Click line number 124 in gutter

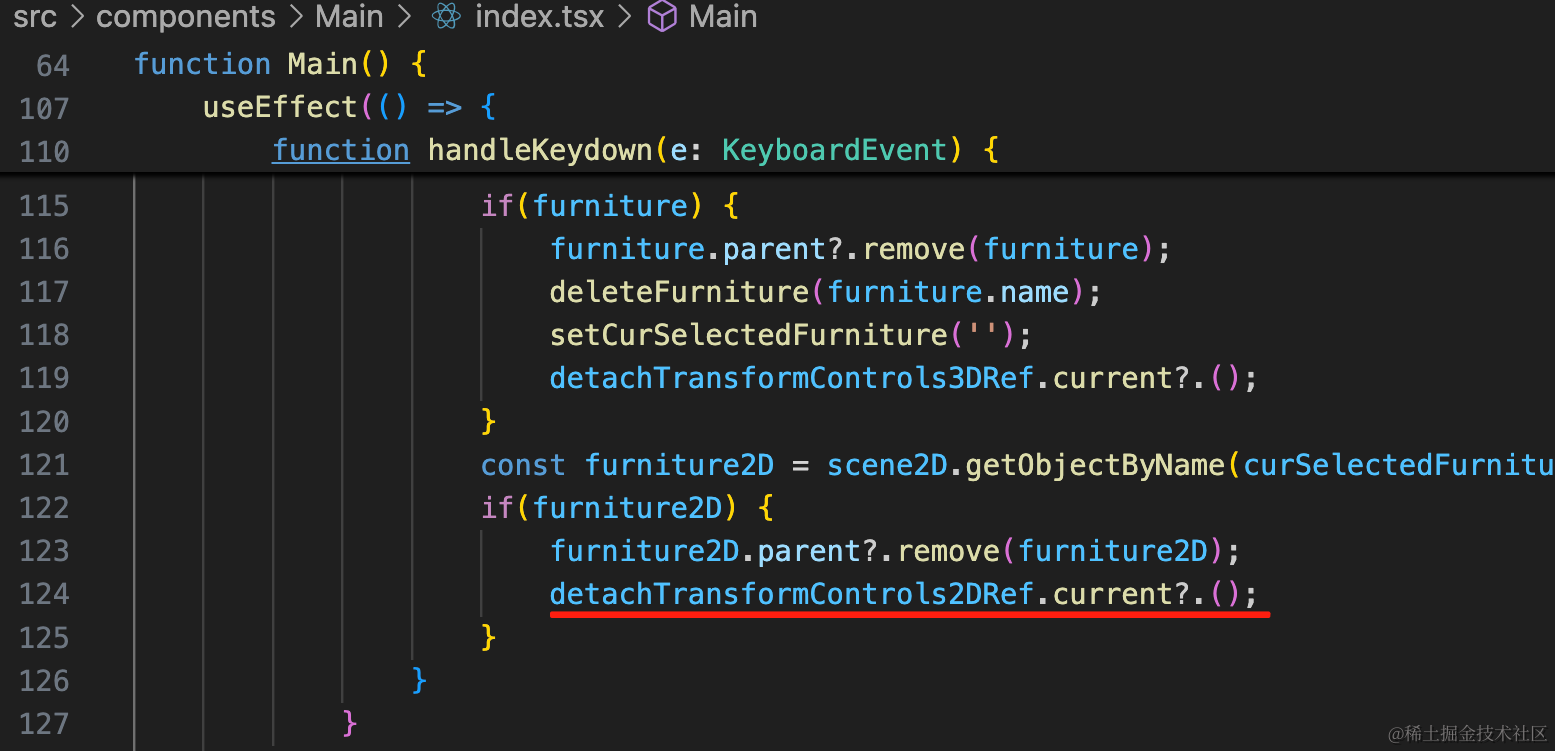pyautogui.click(x=44, y=595)
